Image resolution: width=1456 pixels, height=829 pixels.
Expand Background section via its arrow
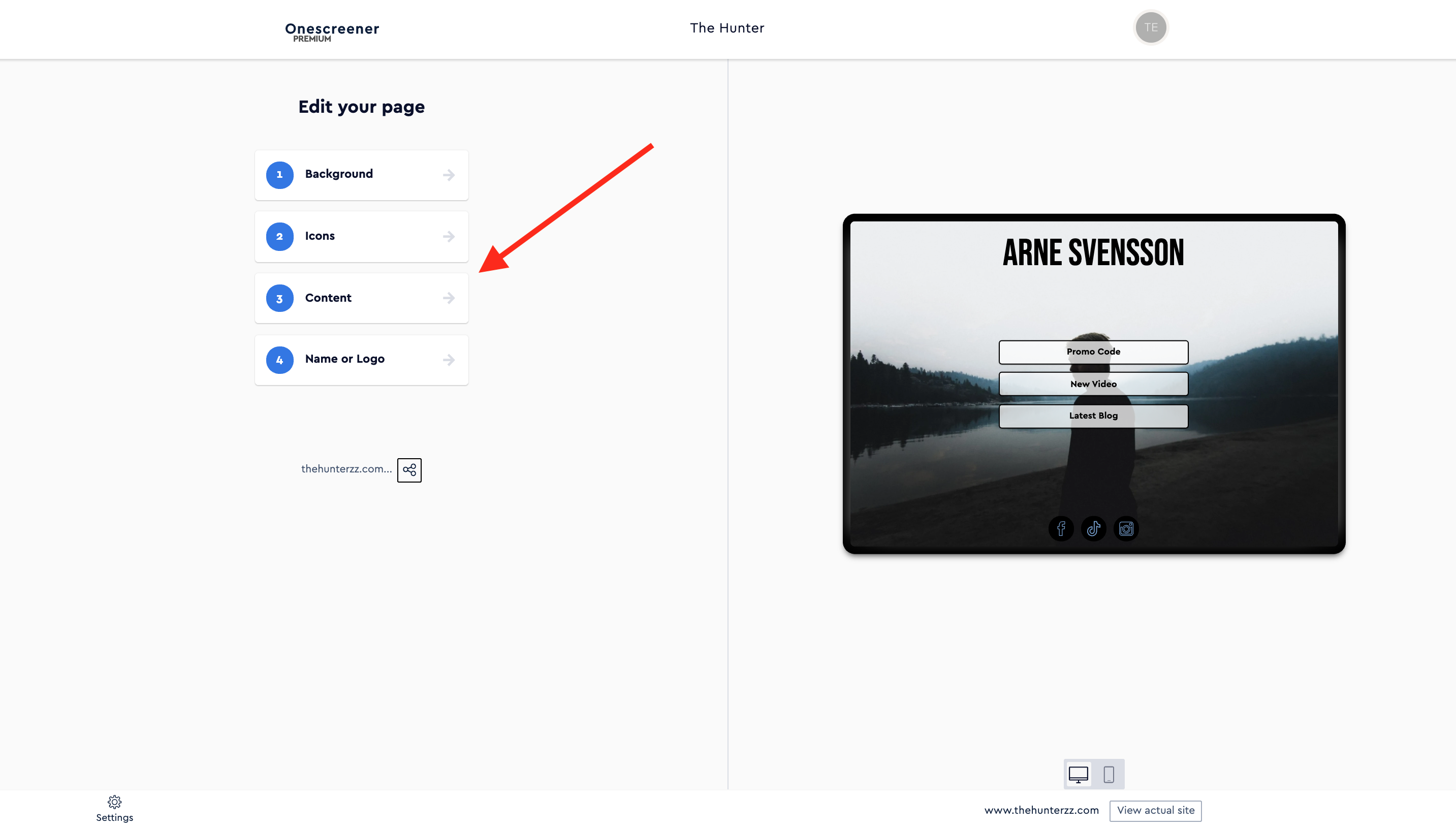point(449,175)
